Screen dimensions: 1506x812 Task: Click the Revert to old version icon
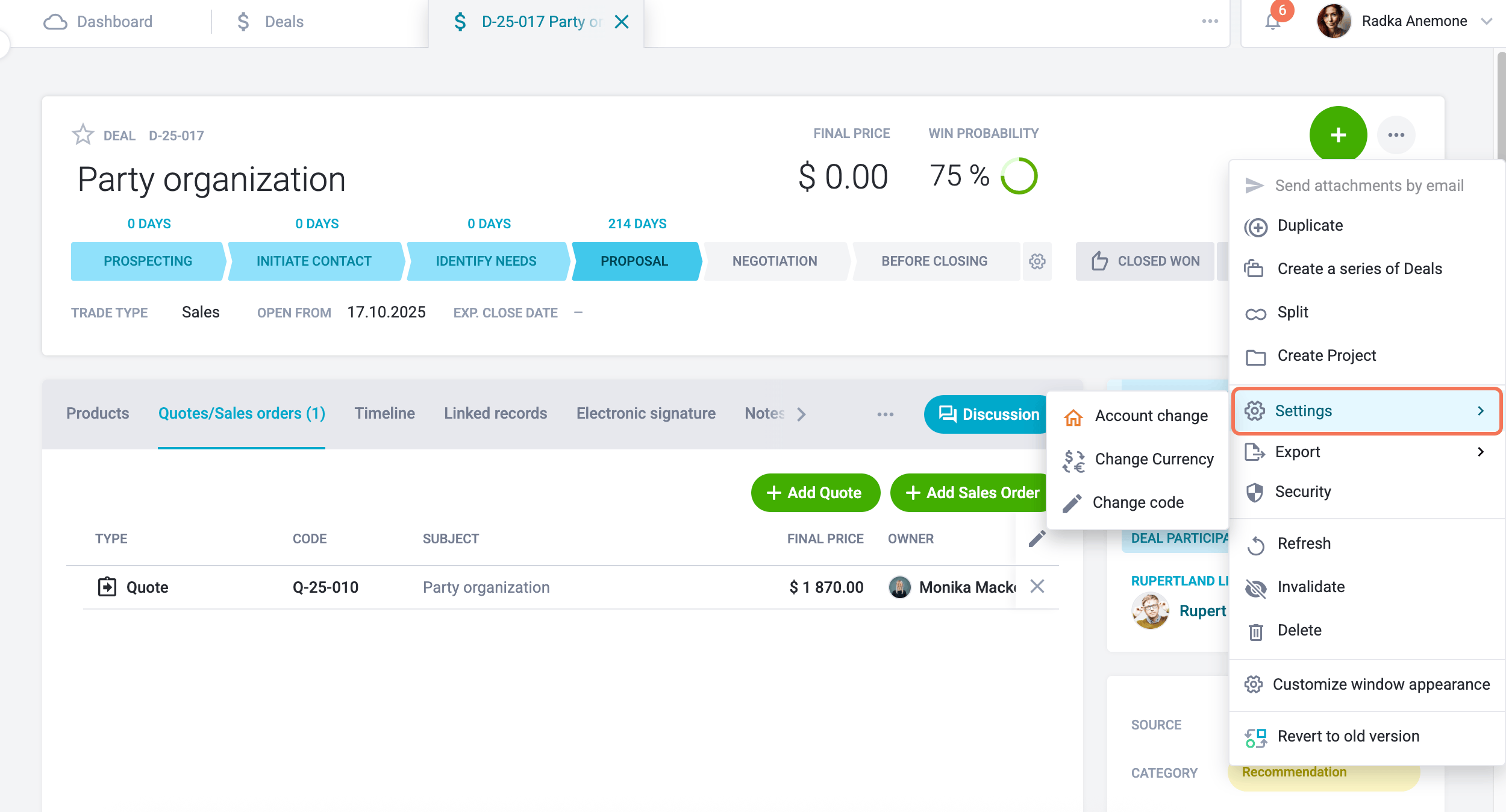1256,738
